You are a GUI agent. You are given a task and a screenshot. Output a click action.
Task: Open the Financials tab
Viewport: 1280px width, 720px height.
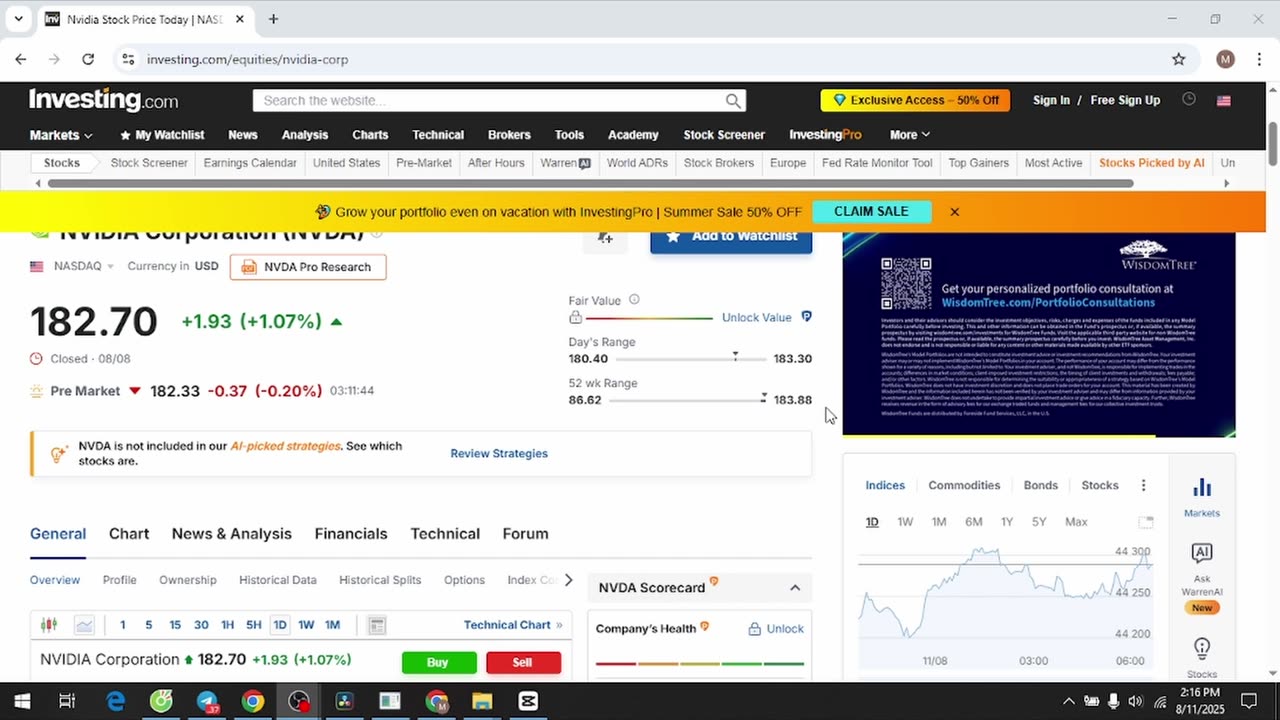point(351,534)
